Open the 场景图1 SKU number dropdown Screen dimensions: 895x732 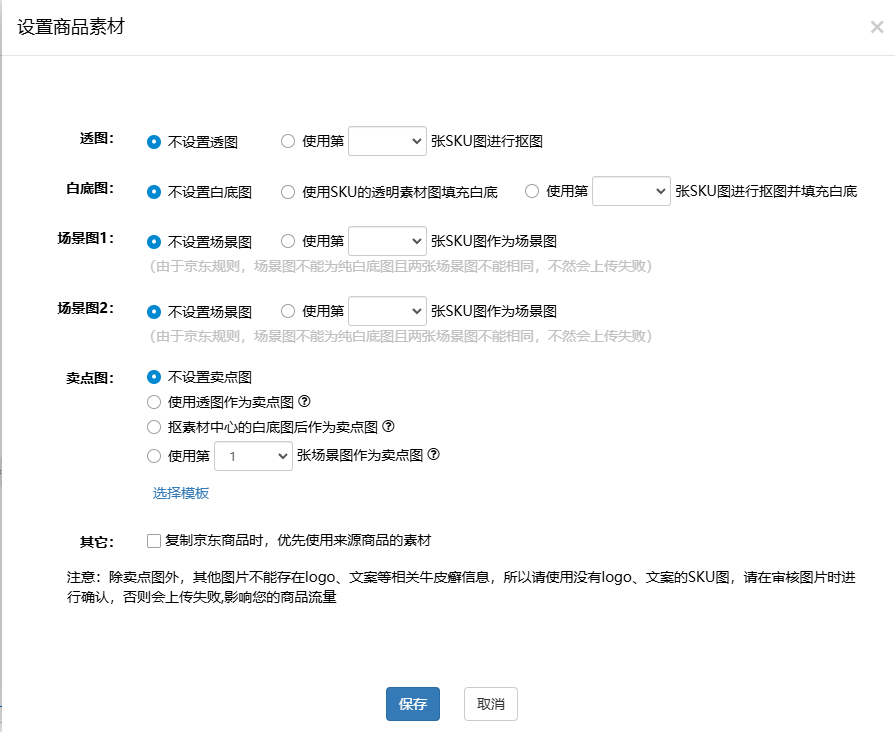[388, 241]
